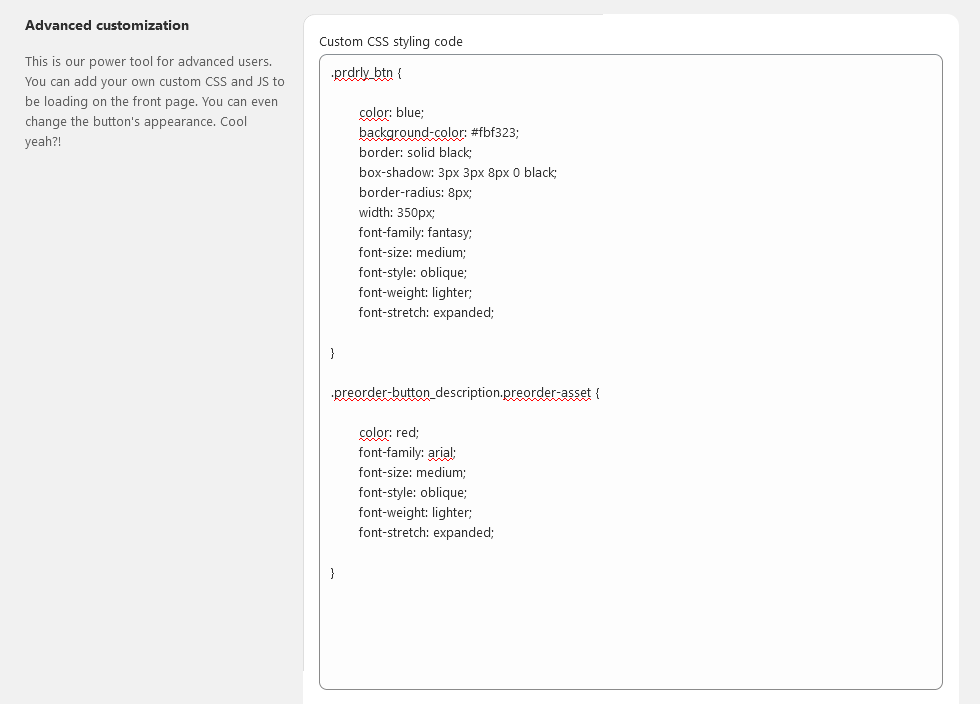The width and height of the screenshot is (980, 704).
Task: Click the power tool description paragraph
Action: coord(152,102)
